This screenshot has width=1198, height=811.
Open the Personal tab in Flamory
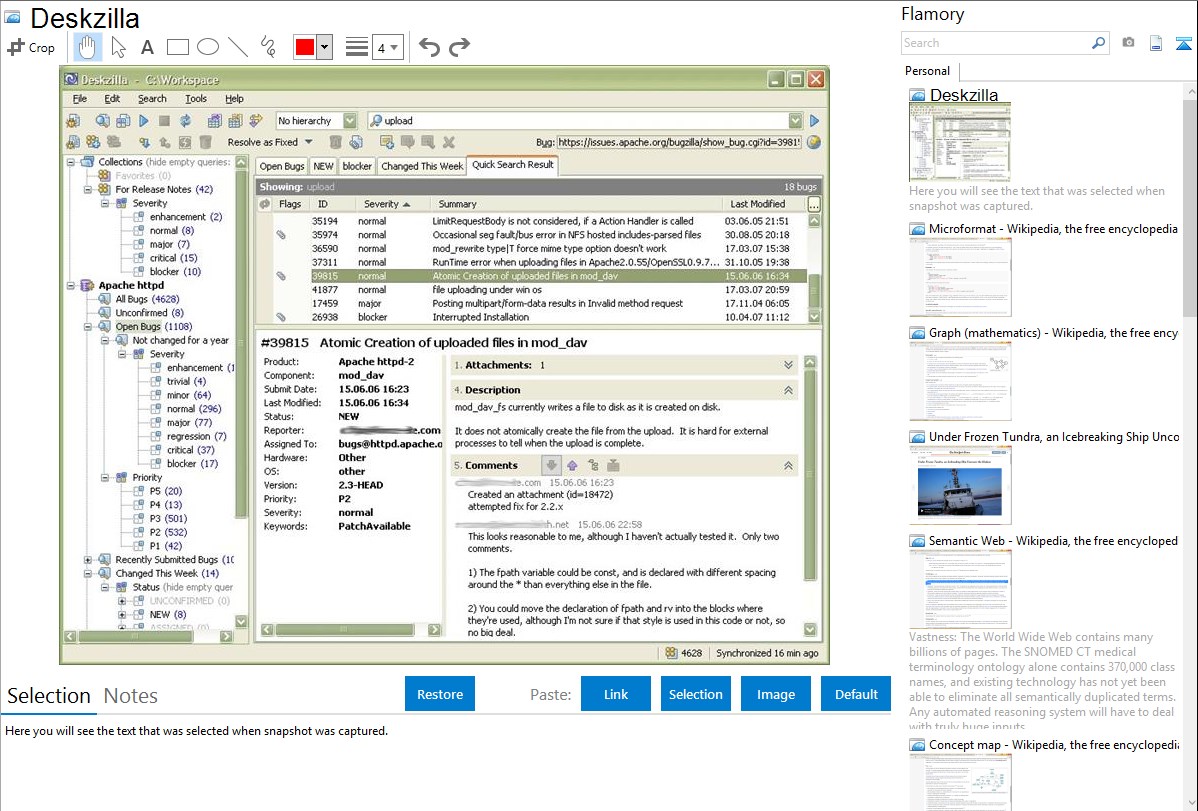[x=928, y=71]
